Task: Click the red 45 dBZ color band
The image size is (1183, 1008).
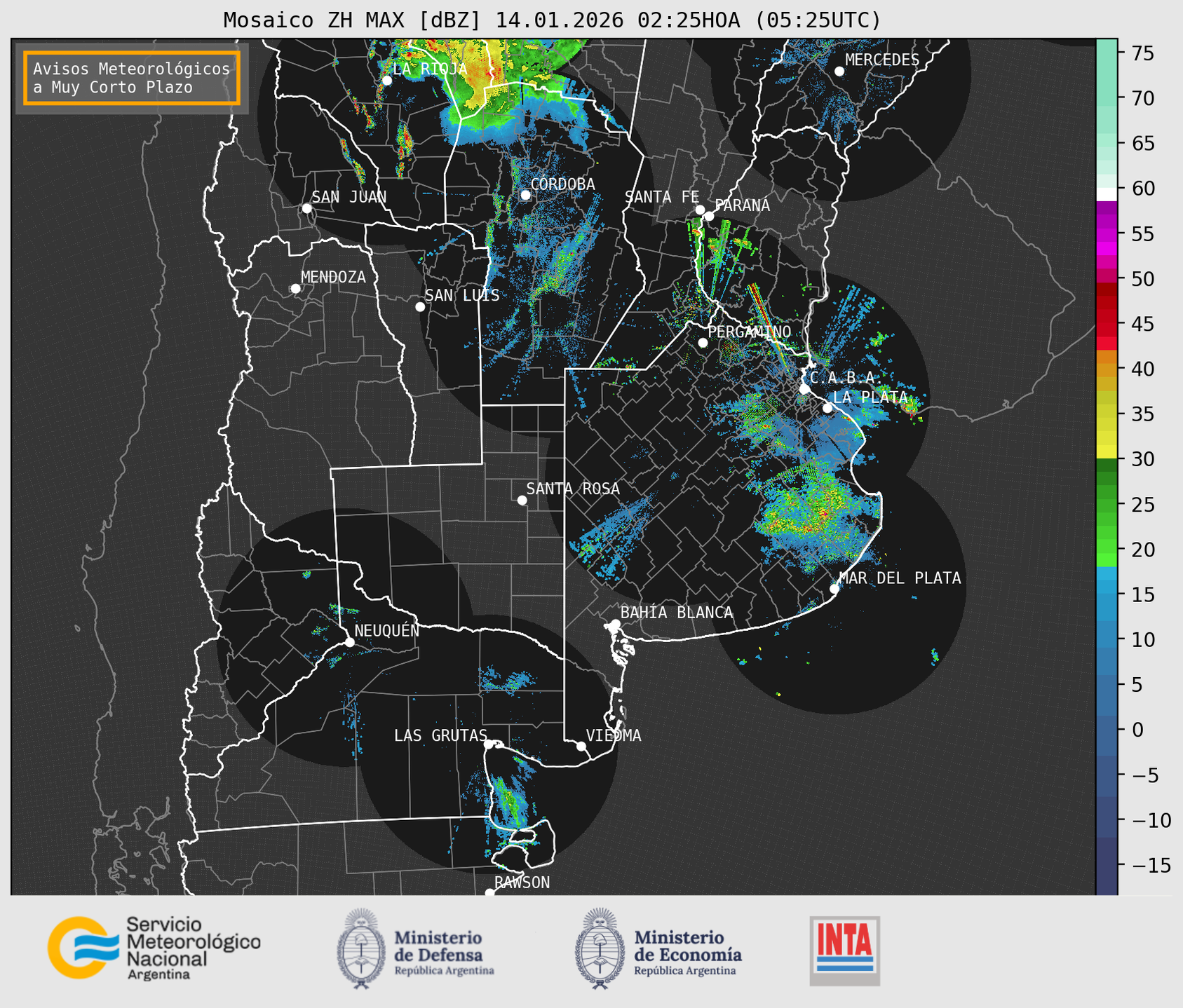Action: pyautogui.click(x=1107, y=324)
